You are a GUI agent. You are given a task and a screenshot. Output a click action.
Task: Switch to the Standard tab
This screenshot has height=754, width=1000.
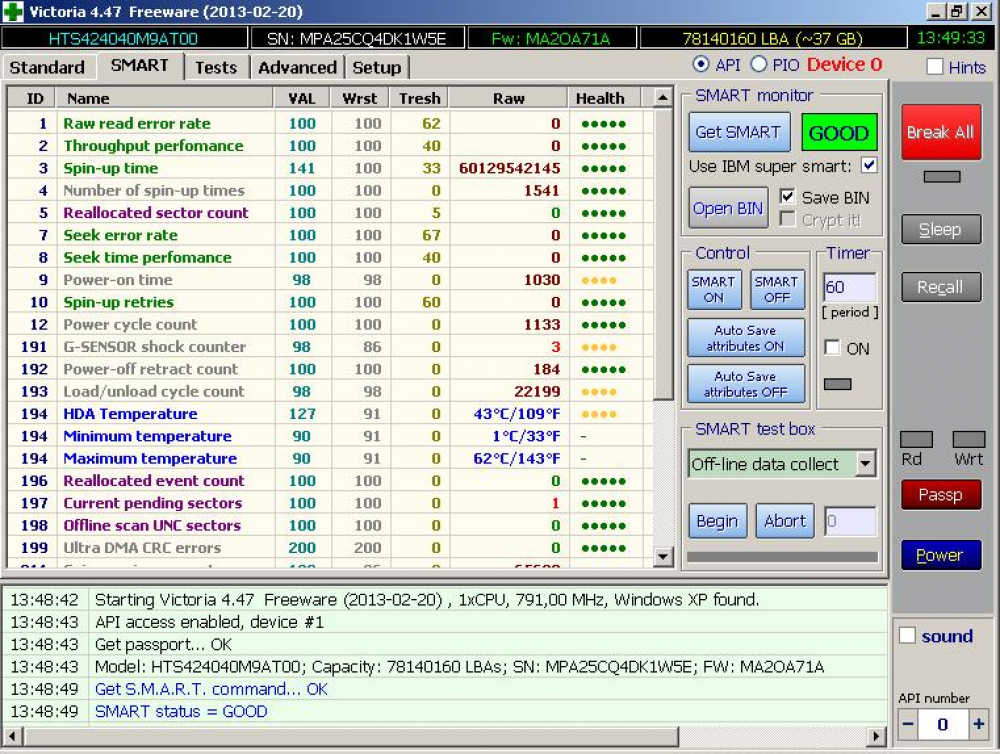tap(47, 67)
